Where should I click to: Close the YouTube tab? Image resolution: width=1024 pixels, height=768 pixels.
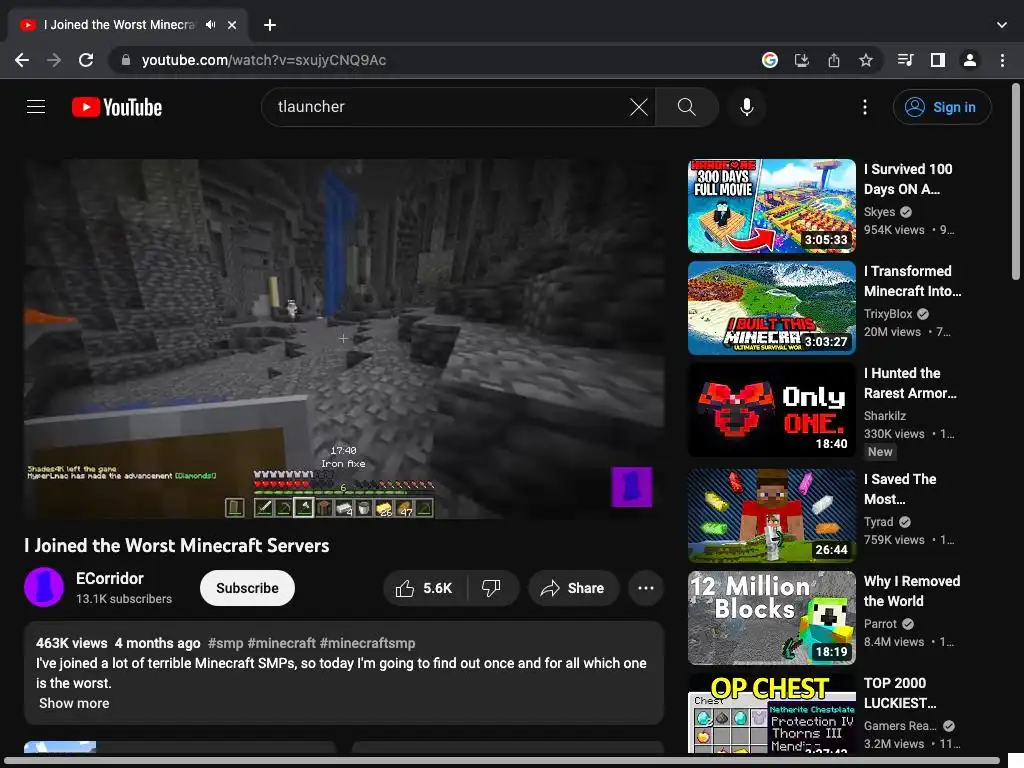pos(232,25)
